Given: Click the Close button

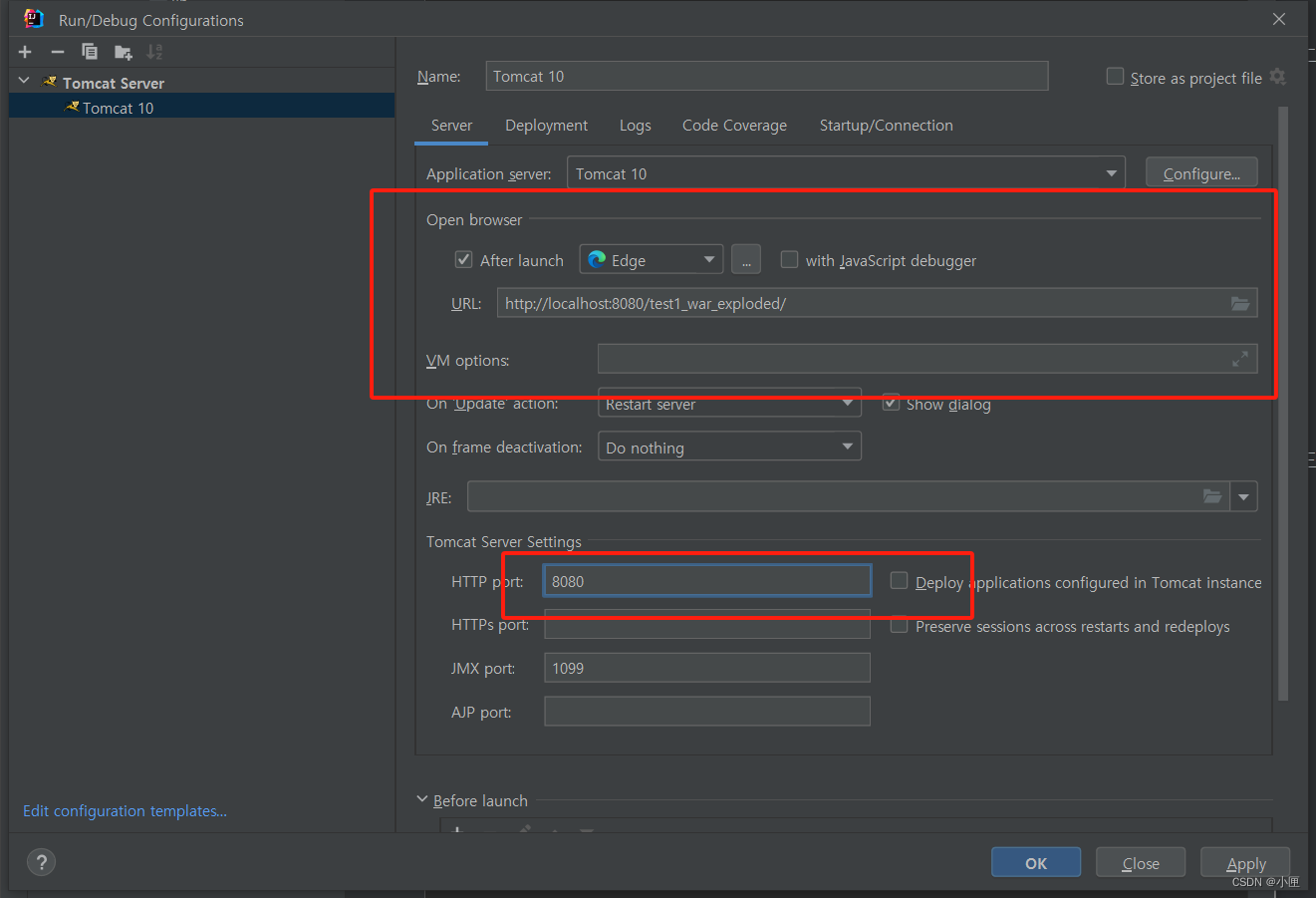Looking at the screenshot, I should 1141,863.
